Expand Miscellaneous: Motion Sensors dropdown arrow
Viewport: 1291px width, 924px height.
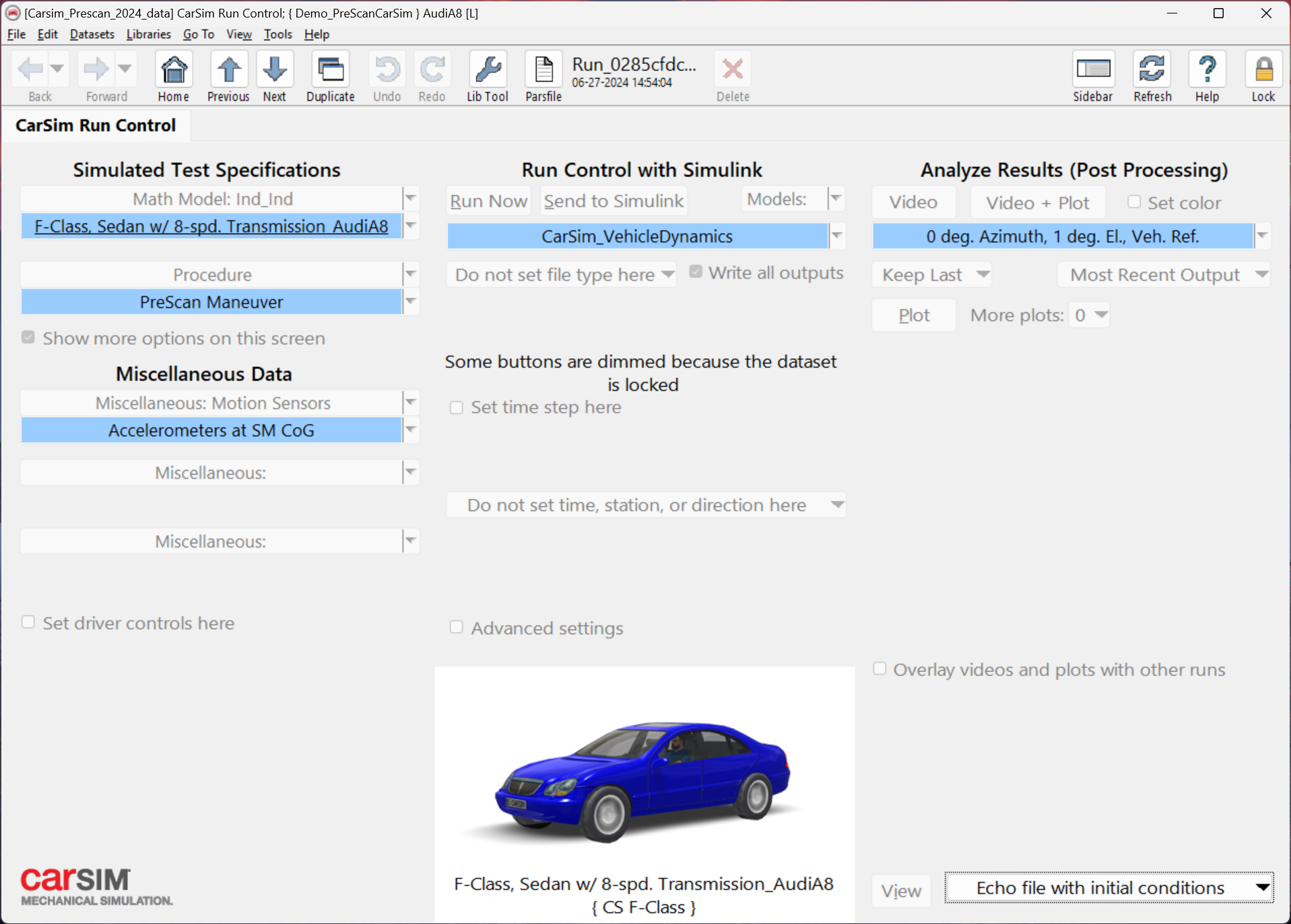coord(411,402)
